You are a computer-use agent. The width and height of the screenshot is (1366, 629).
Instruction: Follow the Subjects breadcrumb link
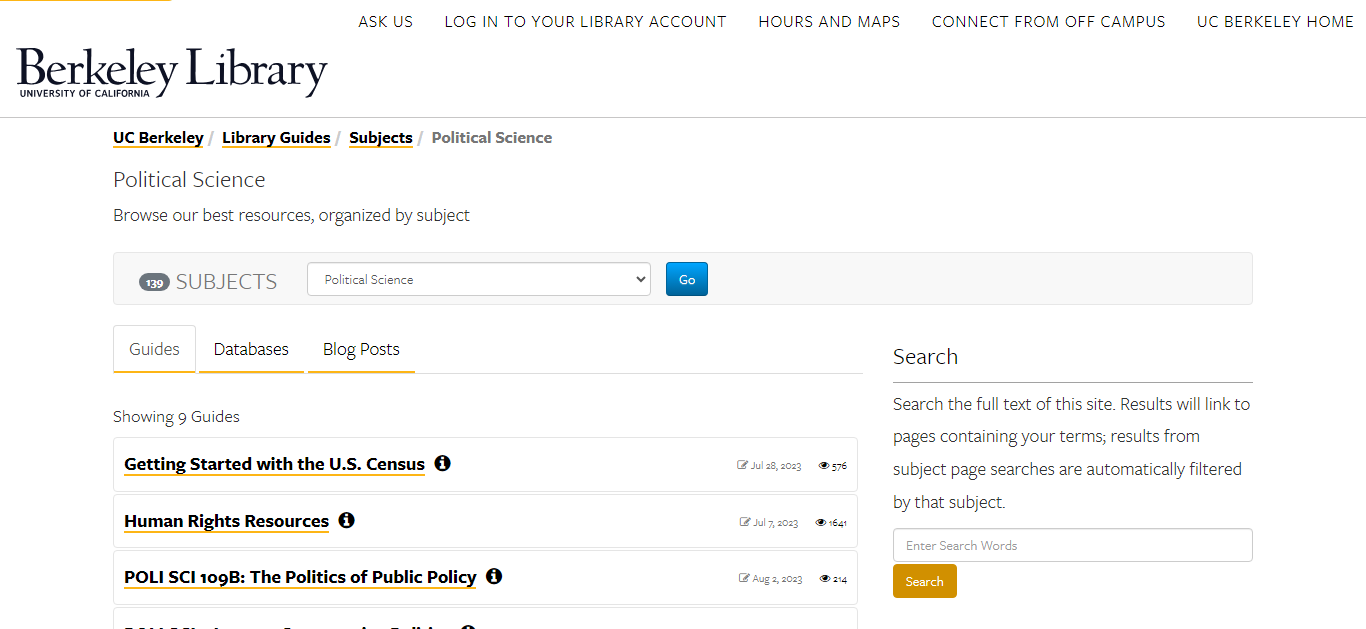(x=381, y=138)
